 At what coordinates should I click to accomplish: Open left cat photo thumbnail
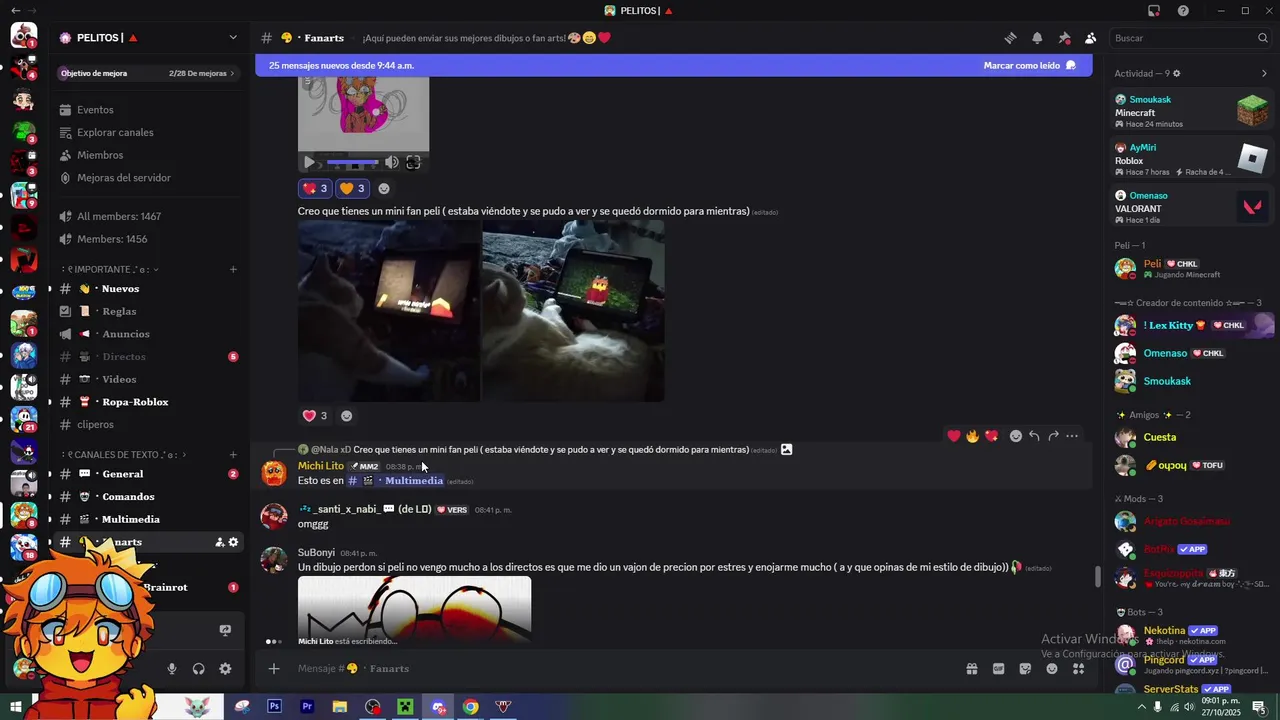[389, 311]
